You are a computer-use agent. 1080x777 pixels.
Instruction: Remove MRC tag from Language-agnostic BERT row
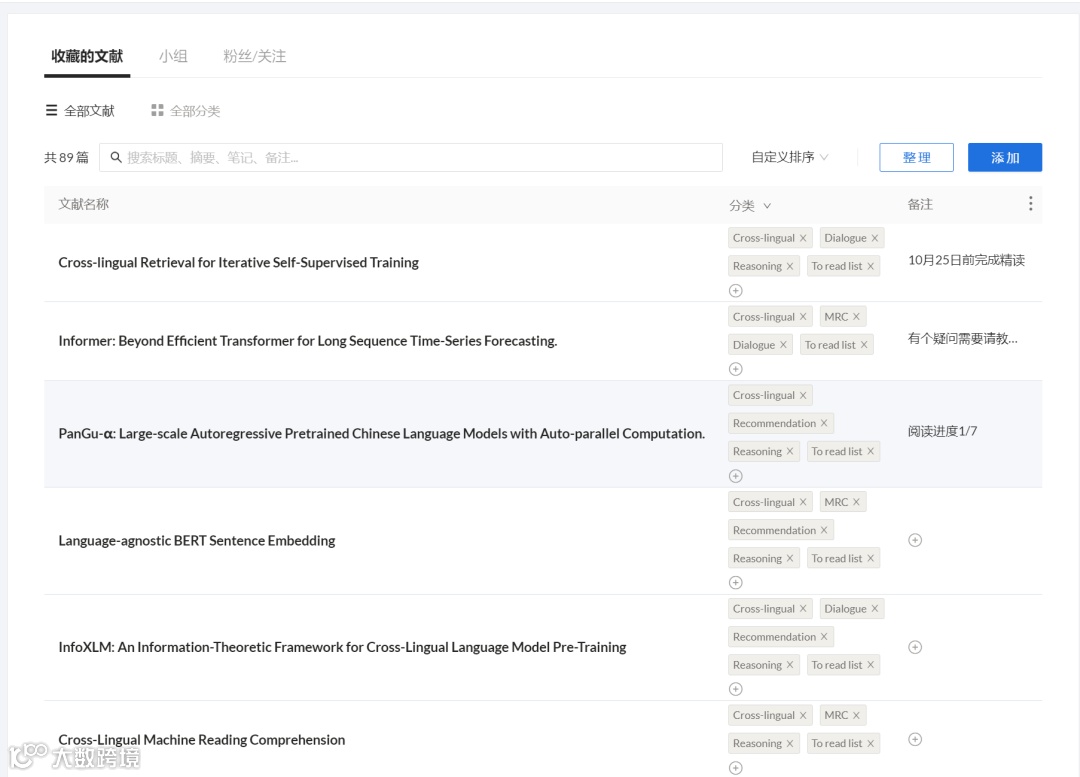[x=856, y=502]
